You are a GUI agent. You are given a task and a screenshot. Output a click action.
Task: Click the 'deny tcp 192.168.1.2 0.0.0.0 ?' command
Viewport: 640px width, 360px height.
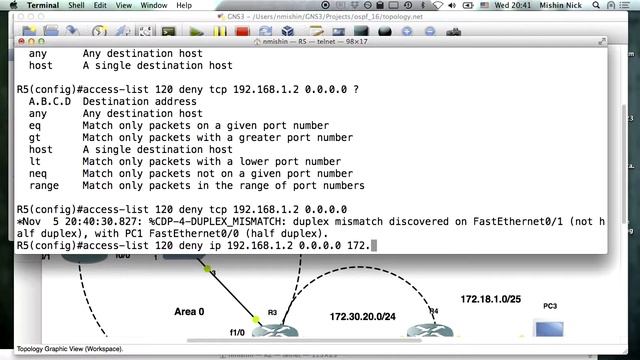[269, 89]
